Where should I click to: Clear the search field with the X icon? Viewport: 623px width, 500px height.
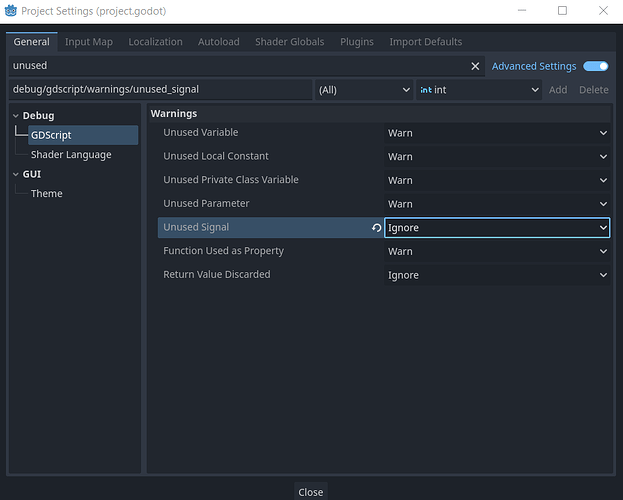tap(475, 66)
